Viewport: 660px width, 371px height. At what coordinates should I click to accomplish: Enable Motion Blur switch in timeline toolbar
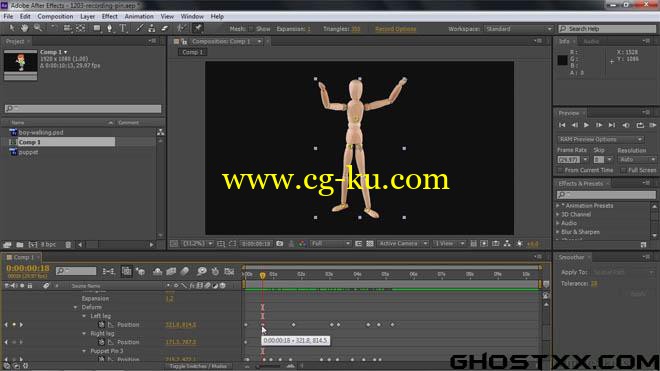[x=185, y=272]
